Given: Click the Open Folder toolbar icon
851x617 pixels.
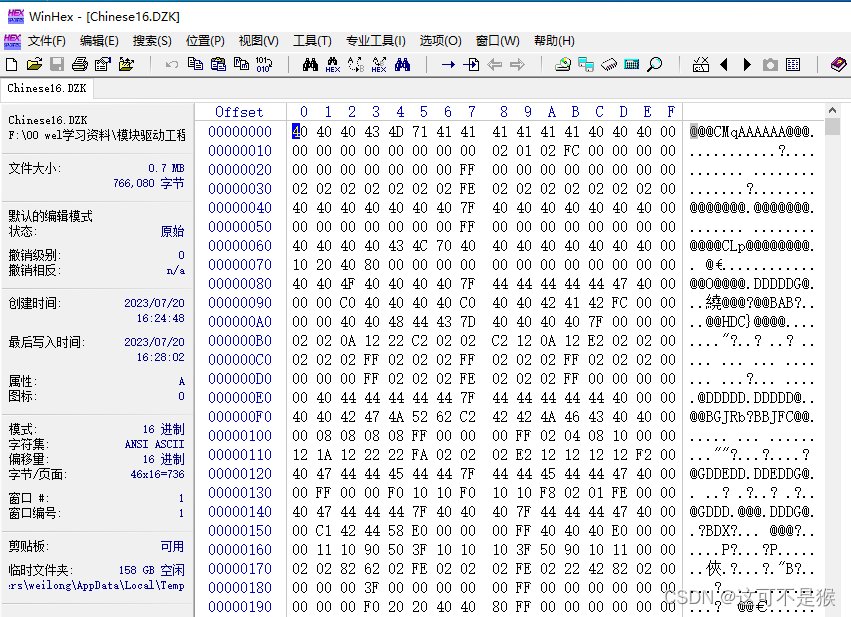Looking at the screenshot, I should pos(126,65).
